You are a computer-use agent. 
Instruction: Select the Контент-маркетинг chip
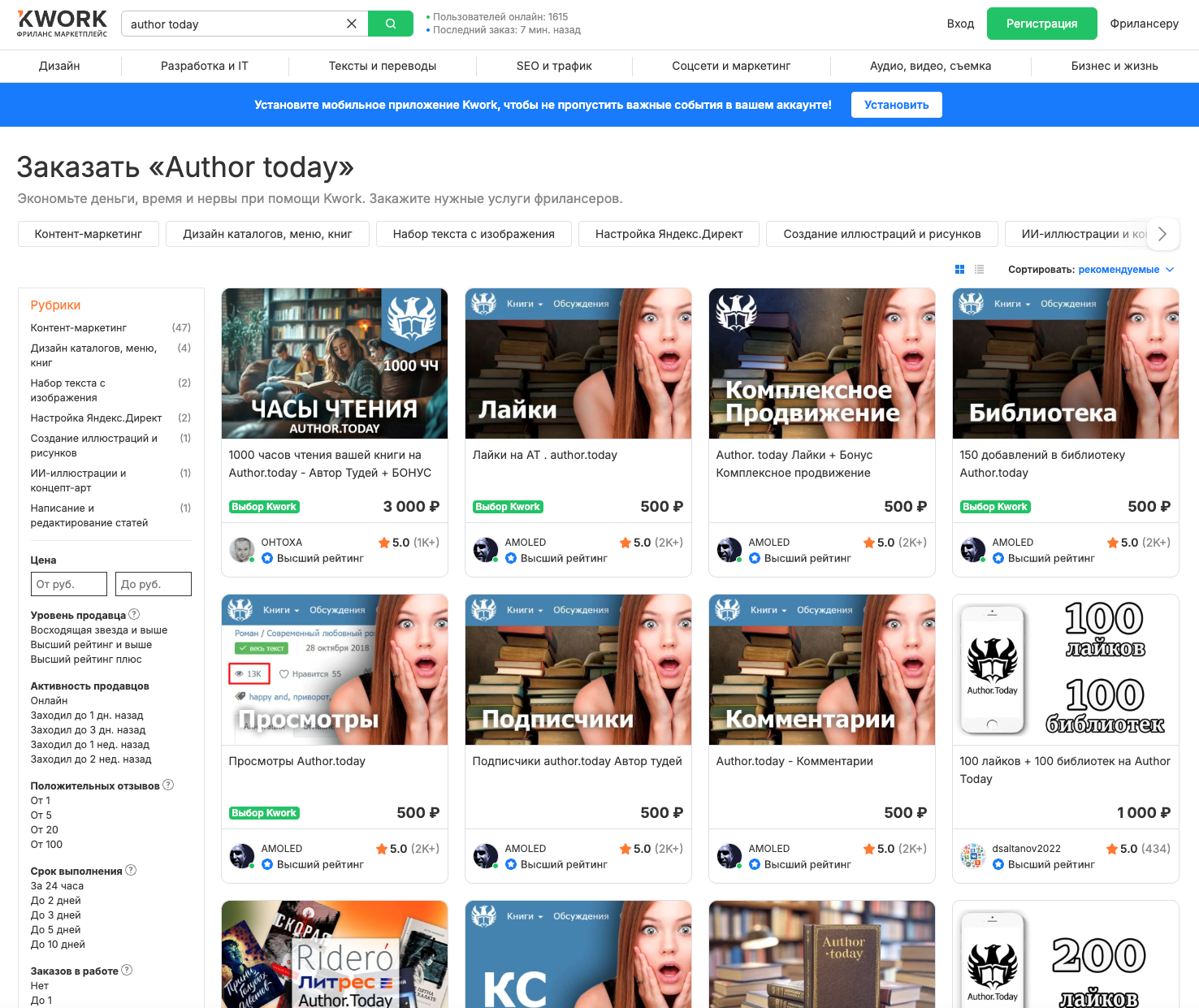tap(89, 234)
